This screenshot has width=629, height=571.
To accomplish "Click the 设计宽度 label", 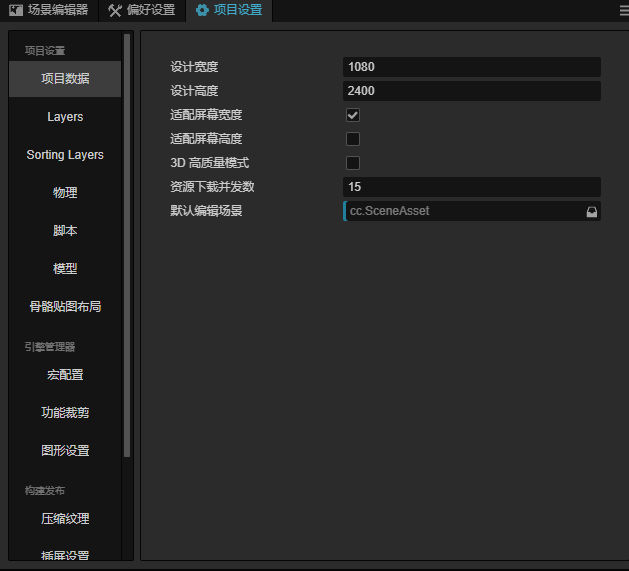I will pos(194,67).
